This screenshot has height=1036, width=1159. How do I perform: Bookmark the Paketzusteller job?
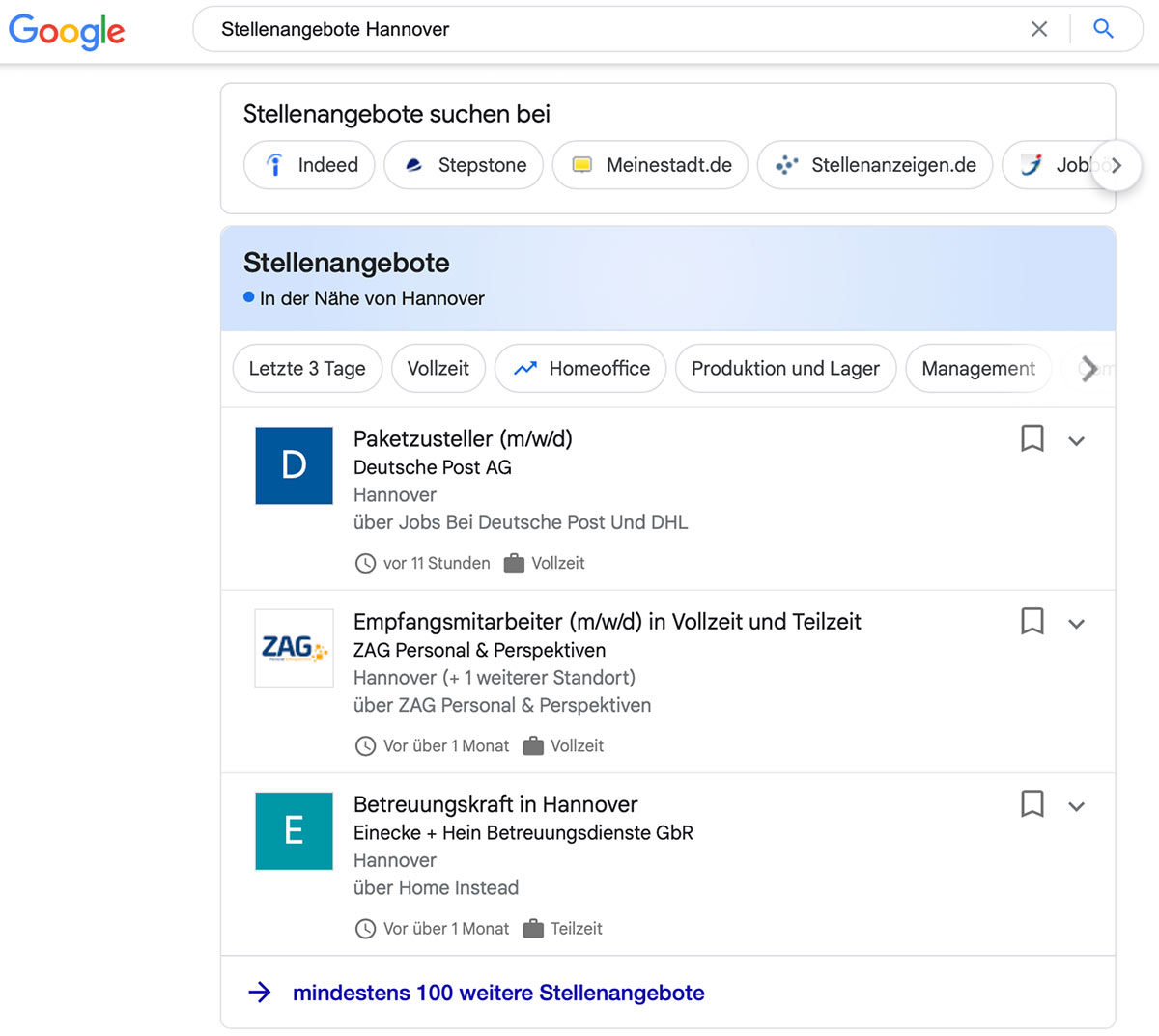[1032, 438]
